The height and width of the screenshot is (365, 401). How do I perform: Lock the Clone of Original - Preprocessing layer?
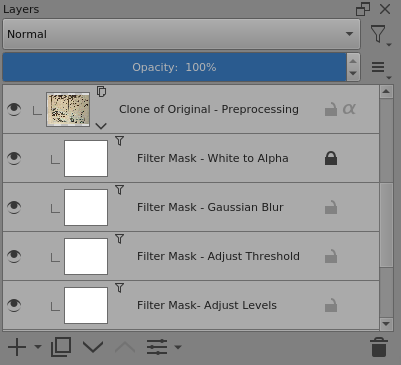click(331, 109)
